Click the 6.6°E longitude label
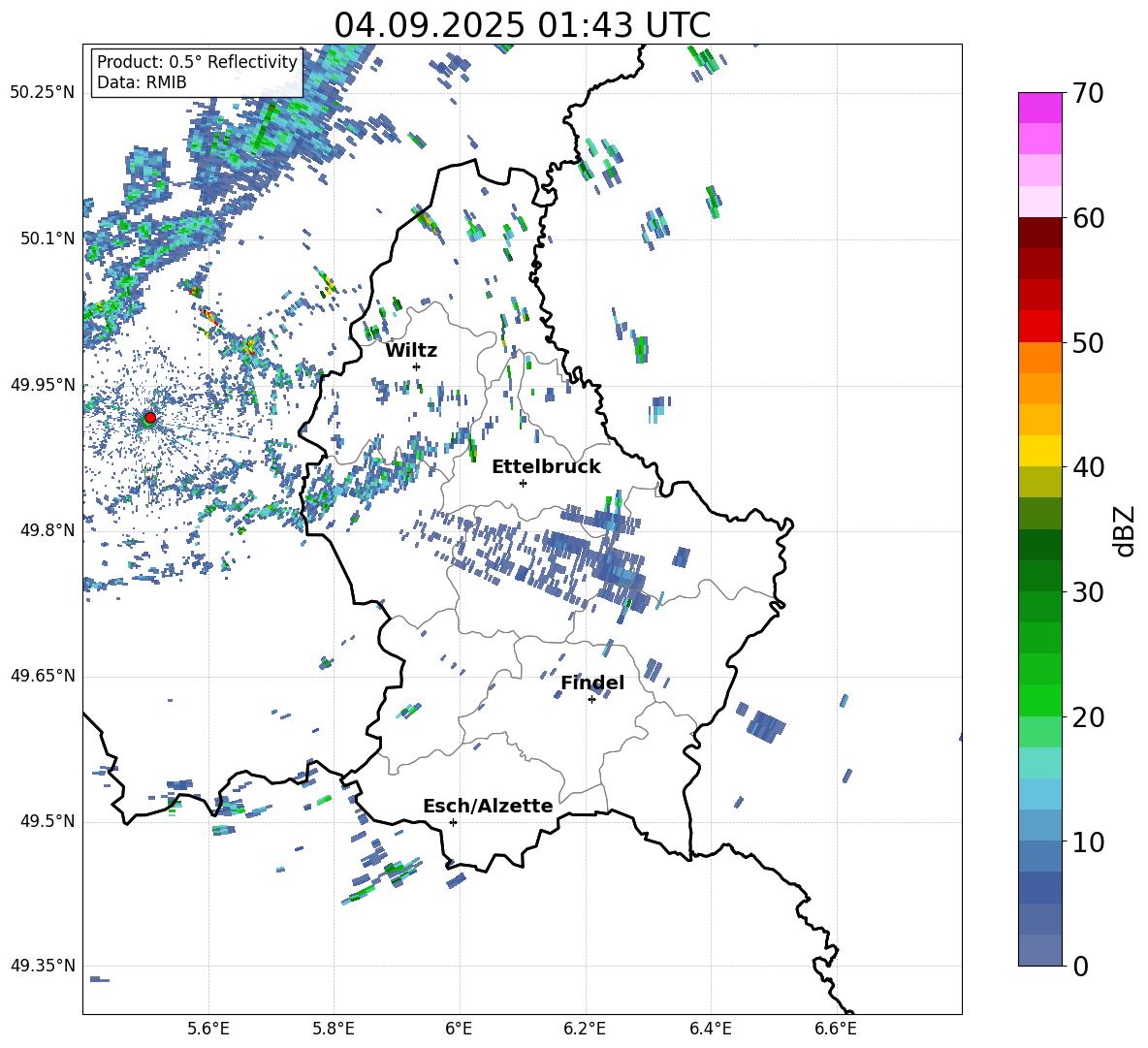1148x1048 pixels. 836,1029
